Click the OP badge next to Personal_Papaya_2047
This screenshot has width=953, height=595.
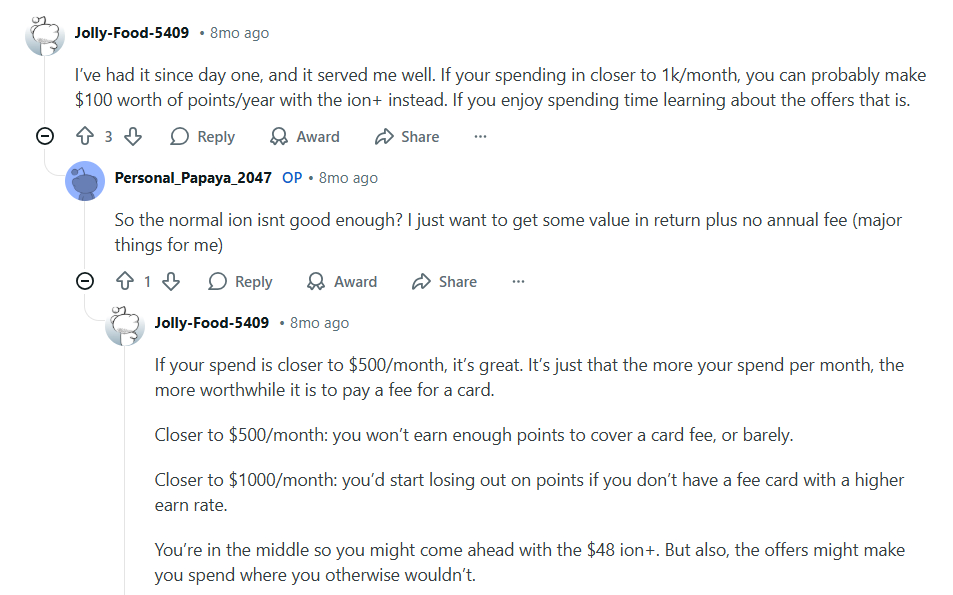click(x=290, y=177)
